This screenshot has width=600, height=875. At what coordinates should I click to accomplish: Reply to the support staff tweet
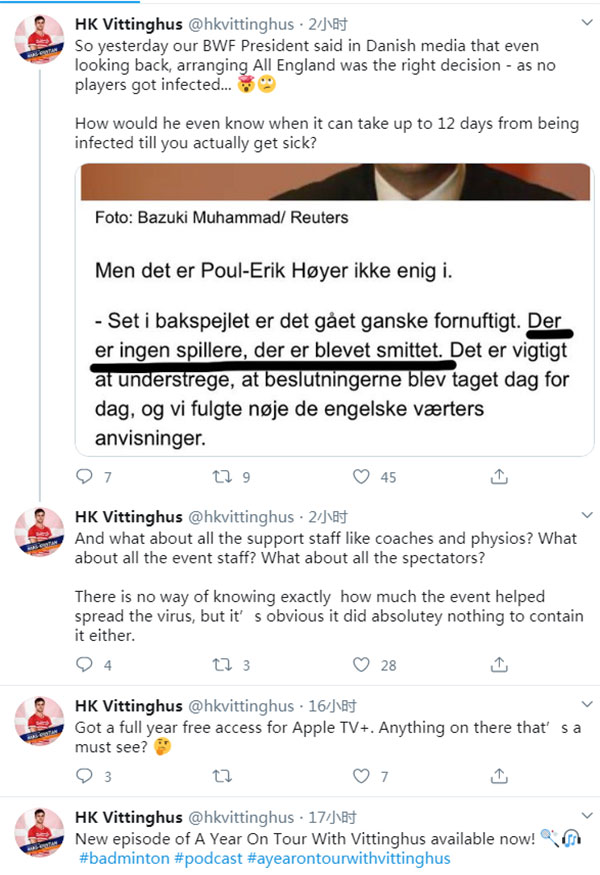(x=84, y=664)
